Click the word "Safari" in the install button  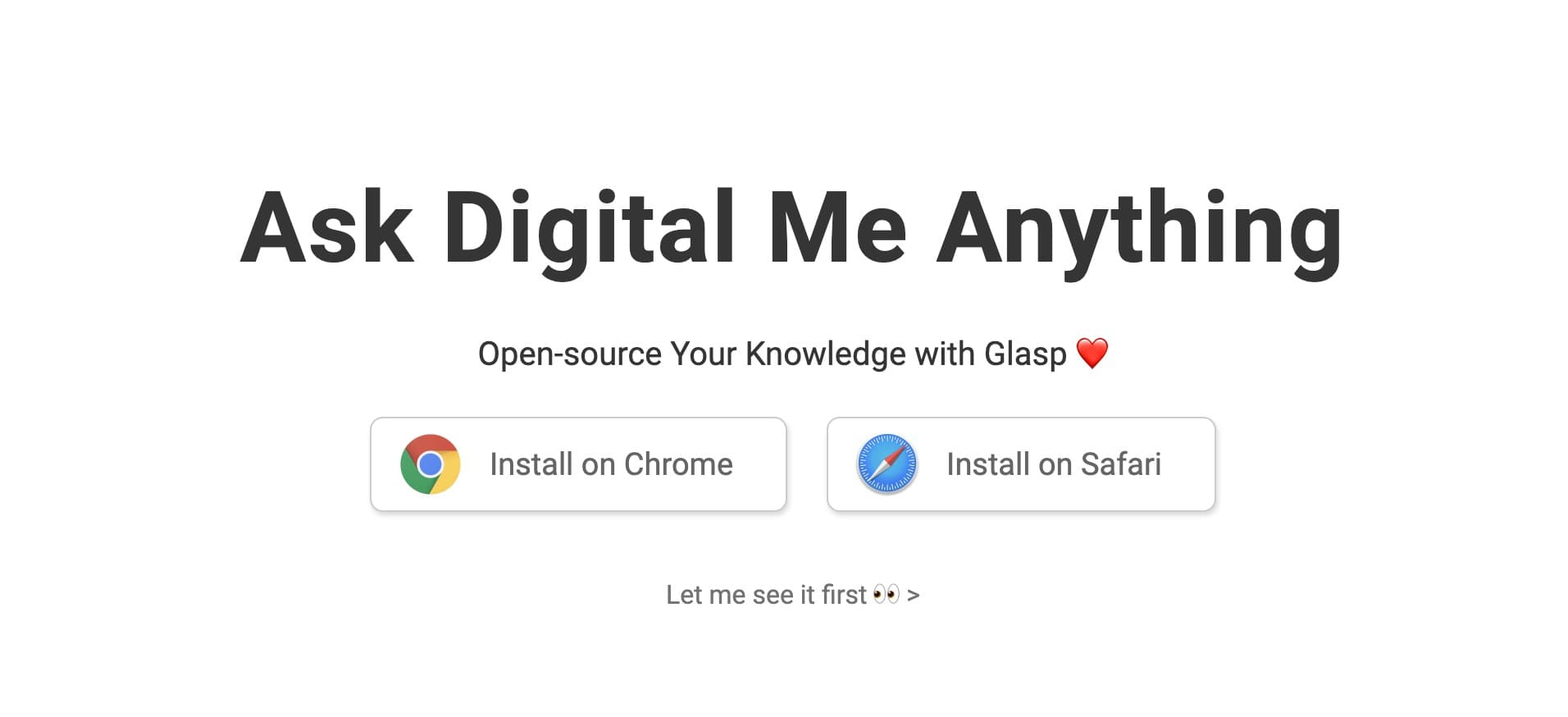coord(1120,464)
